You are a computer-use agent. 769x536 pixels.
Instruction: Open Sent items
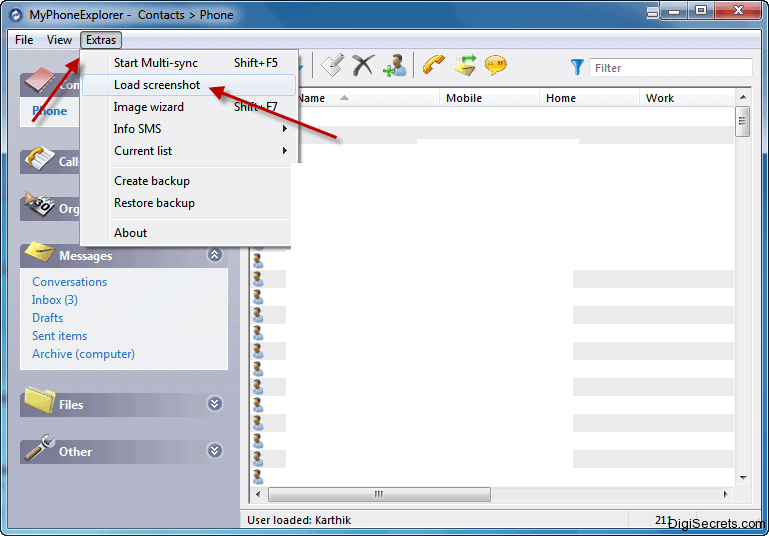(59, 336)
